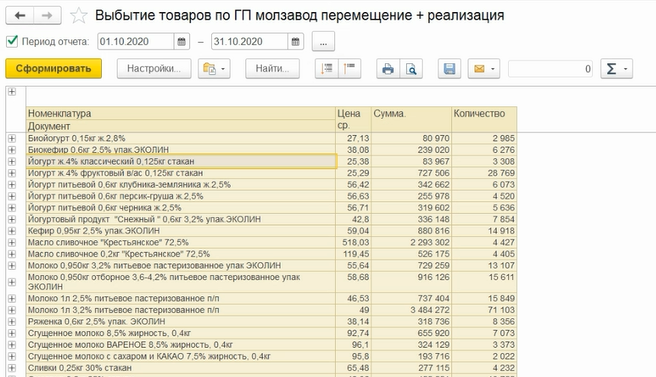
Task: Expand Сливки 0,25кг 30% стакан row
Action: (12, 368)
